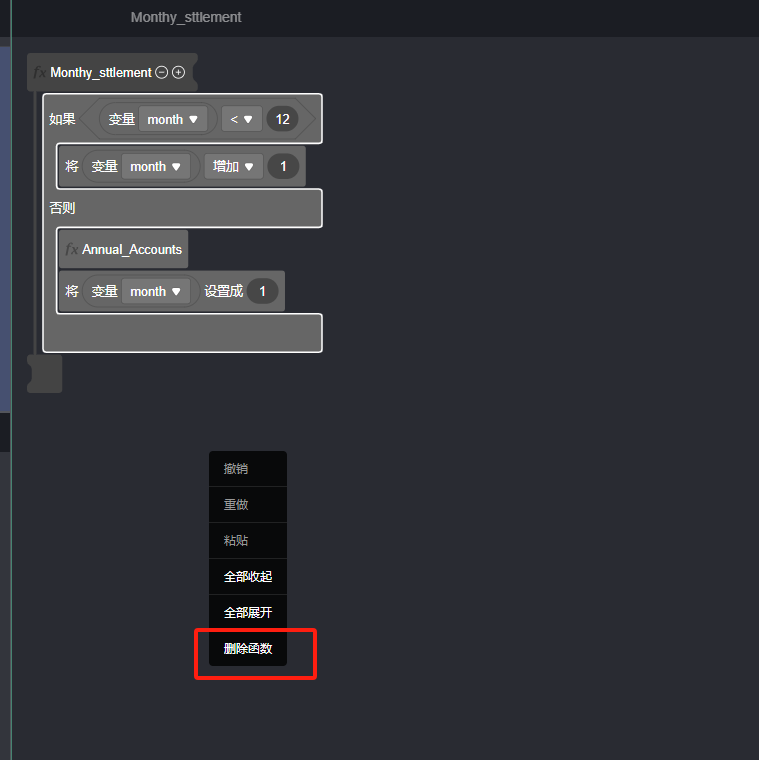Image resolution: width=759 pixels, height=760 pixels.
Task: Choose 重做 from the context menu
Action: (x=248, y=505)
